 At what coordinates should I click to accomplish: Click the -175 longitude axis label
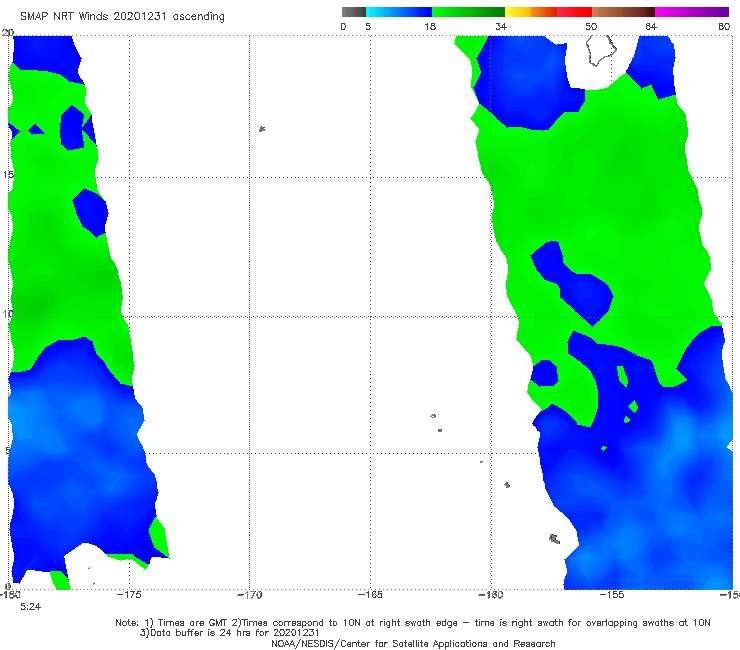(x=129, y=595)
